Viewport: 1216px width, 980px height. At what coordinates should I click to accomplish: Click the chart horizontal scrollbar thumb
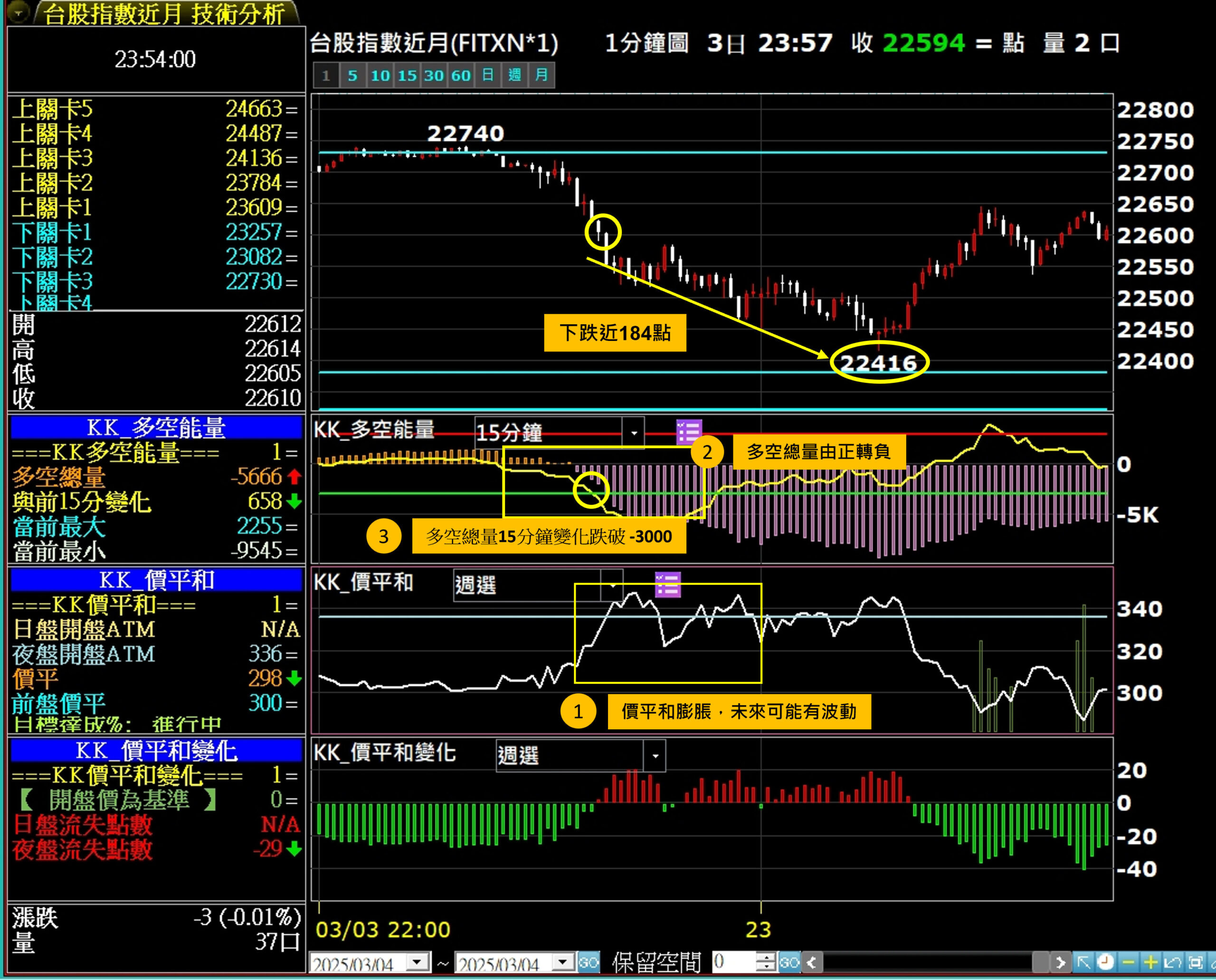[x=1041, y=962]
